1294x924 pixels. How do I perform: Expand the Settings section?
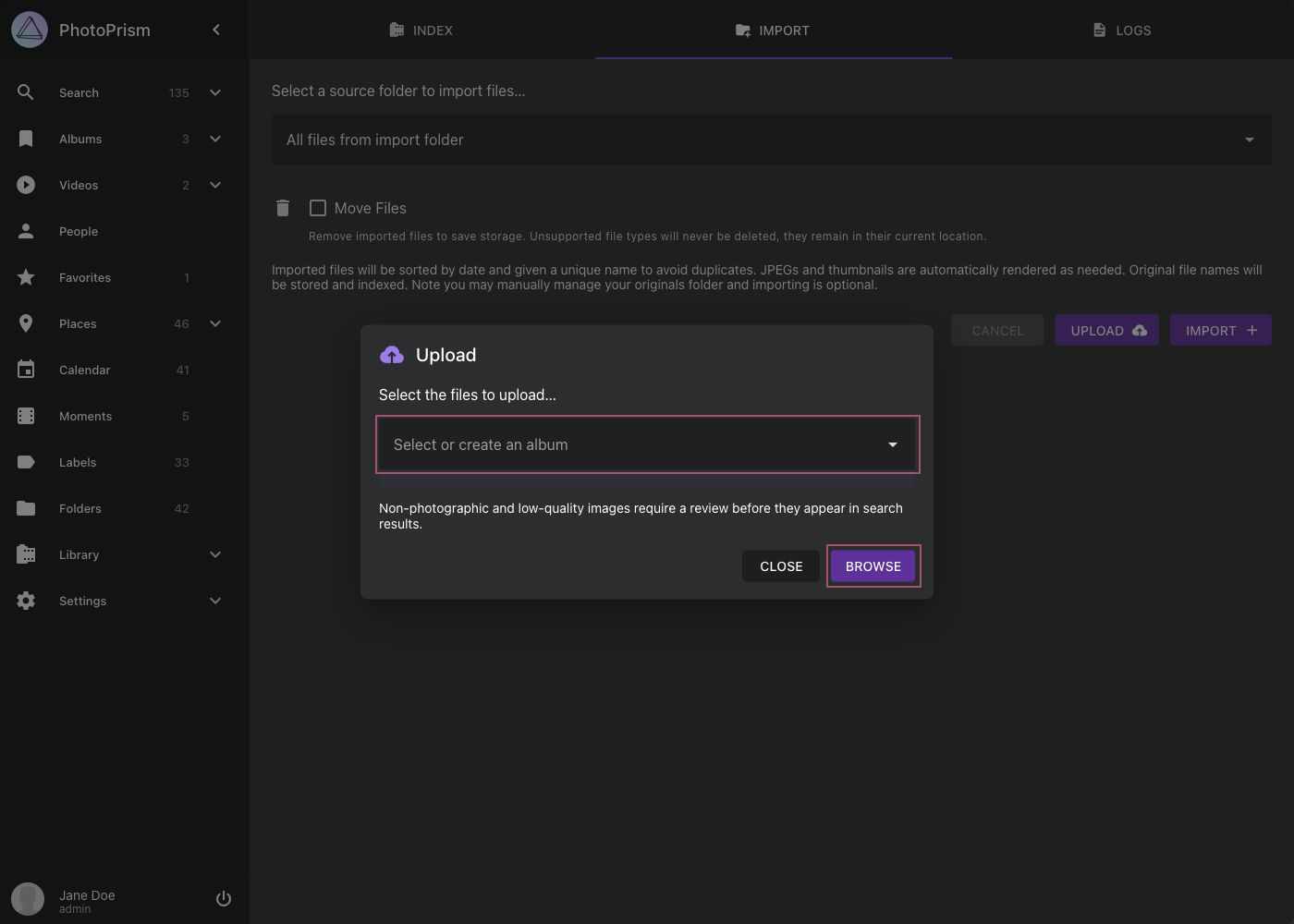pyautogui.click(x=215, y=601)
